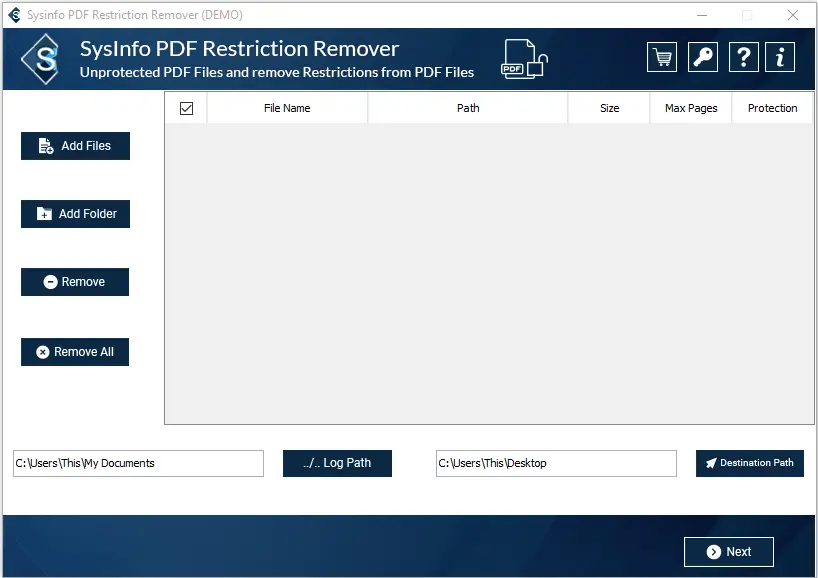Click the My Documents log path field
This screenshot has height=578, width=818.
[x=138, y=463]
